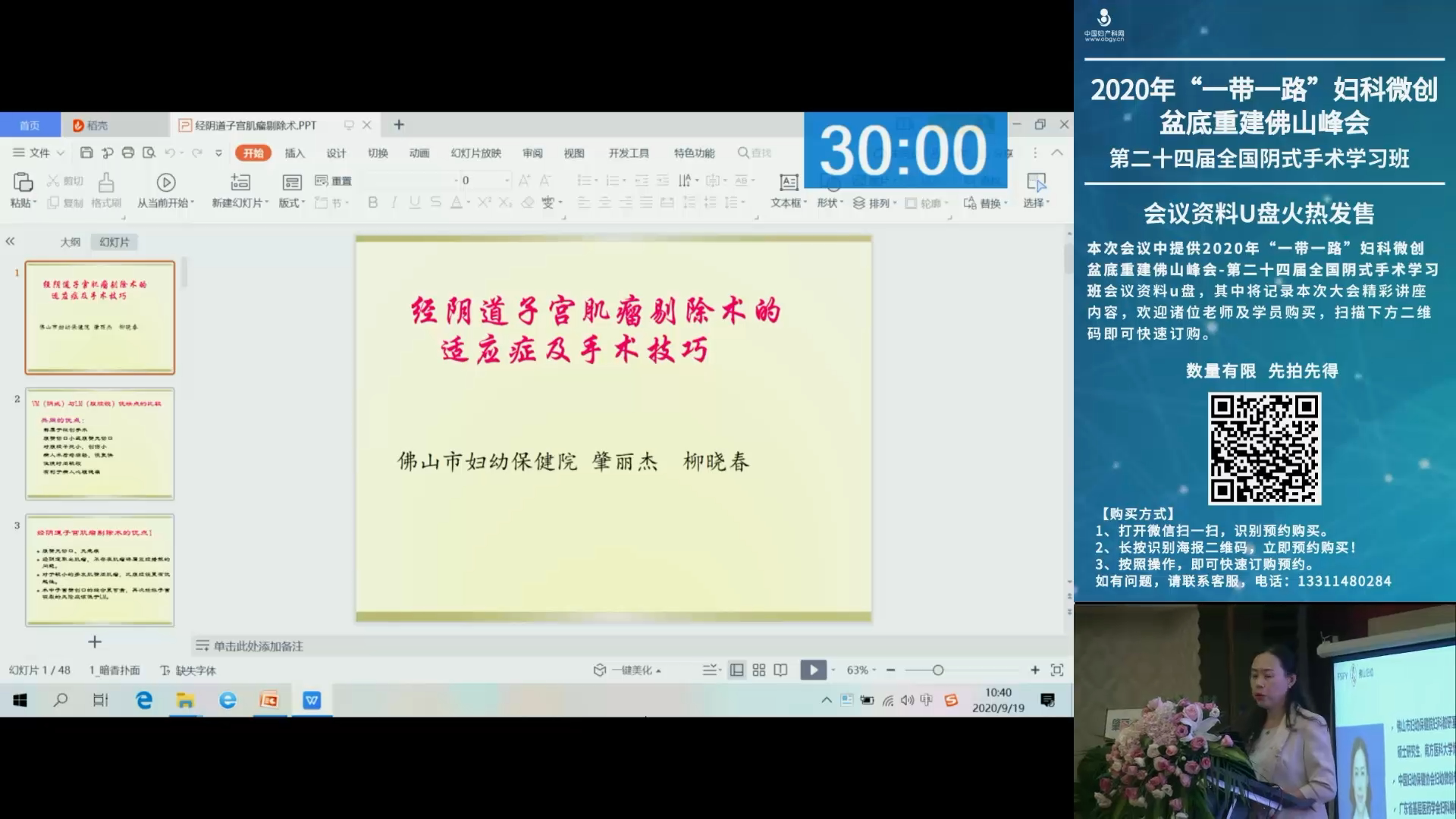Toggle normal view mode button

pos(736,670)
